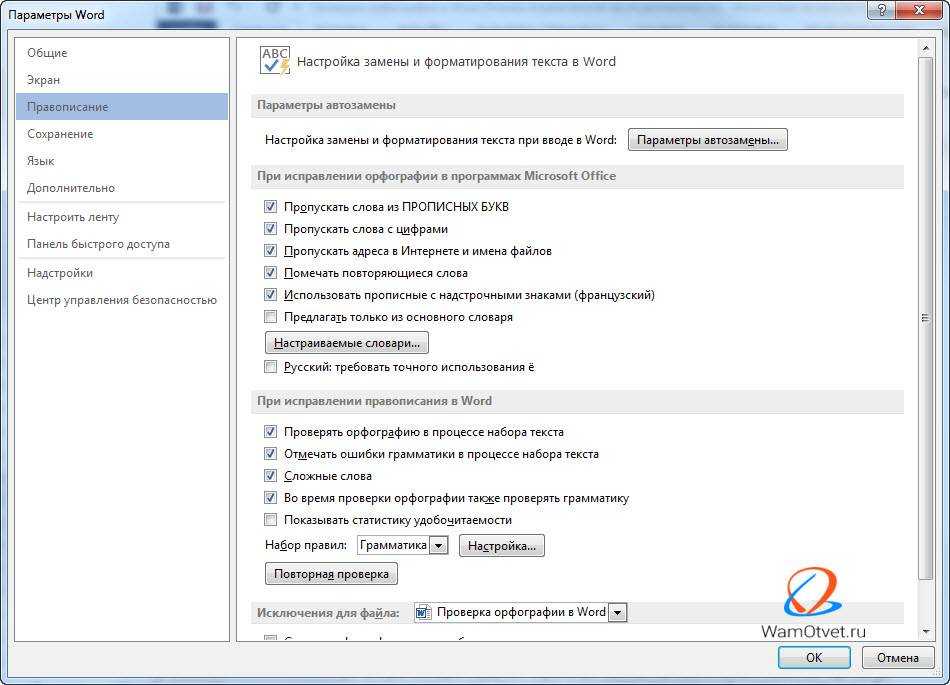Image resolution: width=950 pixels, height=685 pixels.
Task: Open the Общие settings category
Action: (x=47, y=53)
